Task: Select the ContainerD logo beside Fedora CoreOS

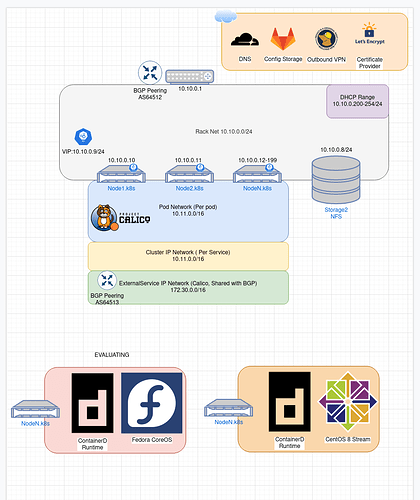Action: pyautogui.click(x=92, y=403)
